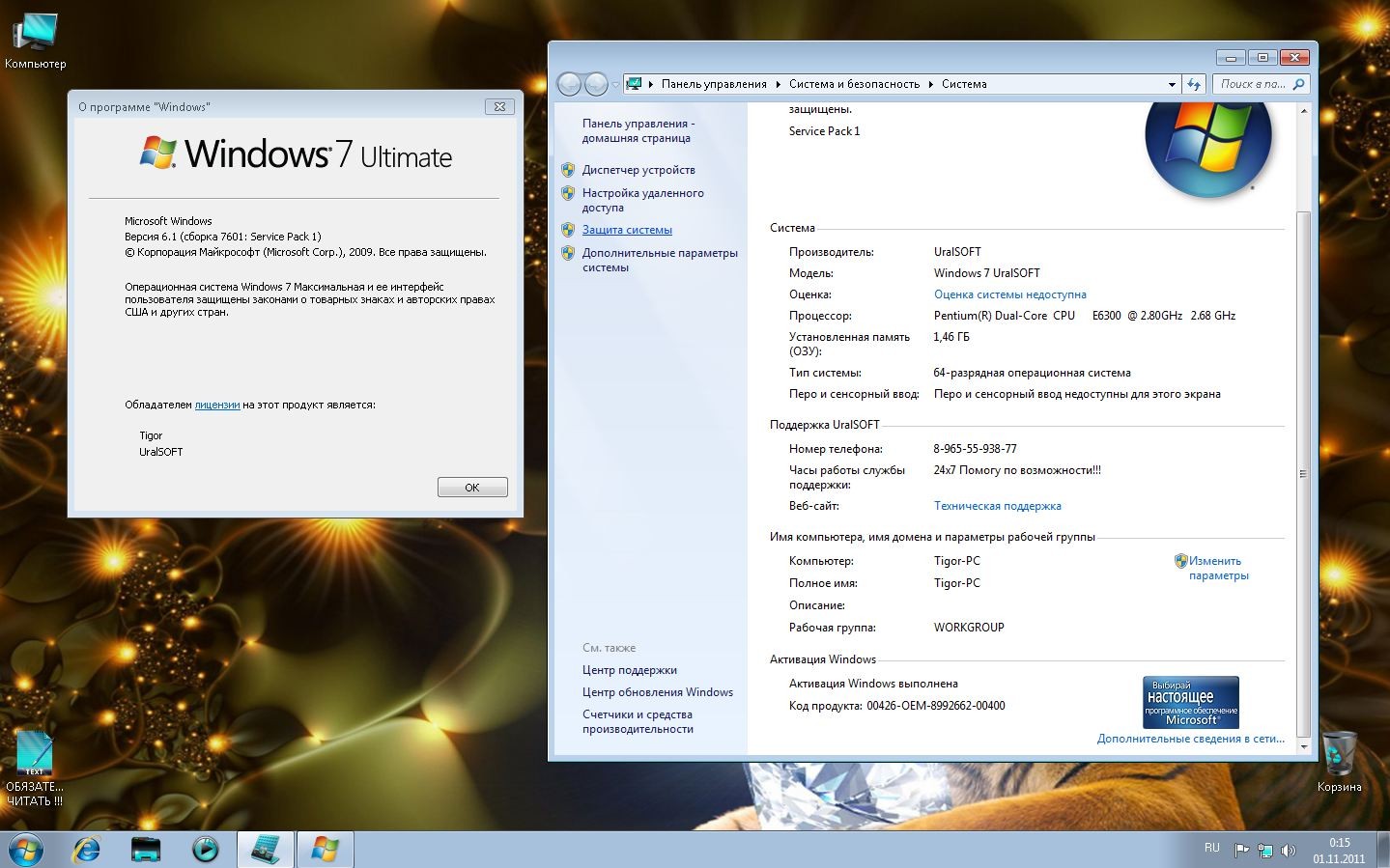Select Система breadcrumb
Screen dimensions: 1390x868
click(964, 84)
